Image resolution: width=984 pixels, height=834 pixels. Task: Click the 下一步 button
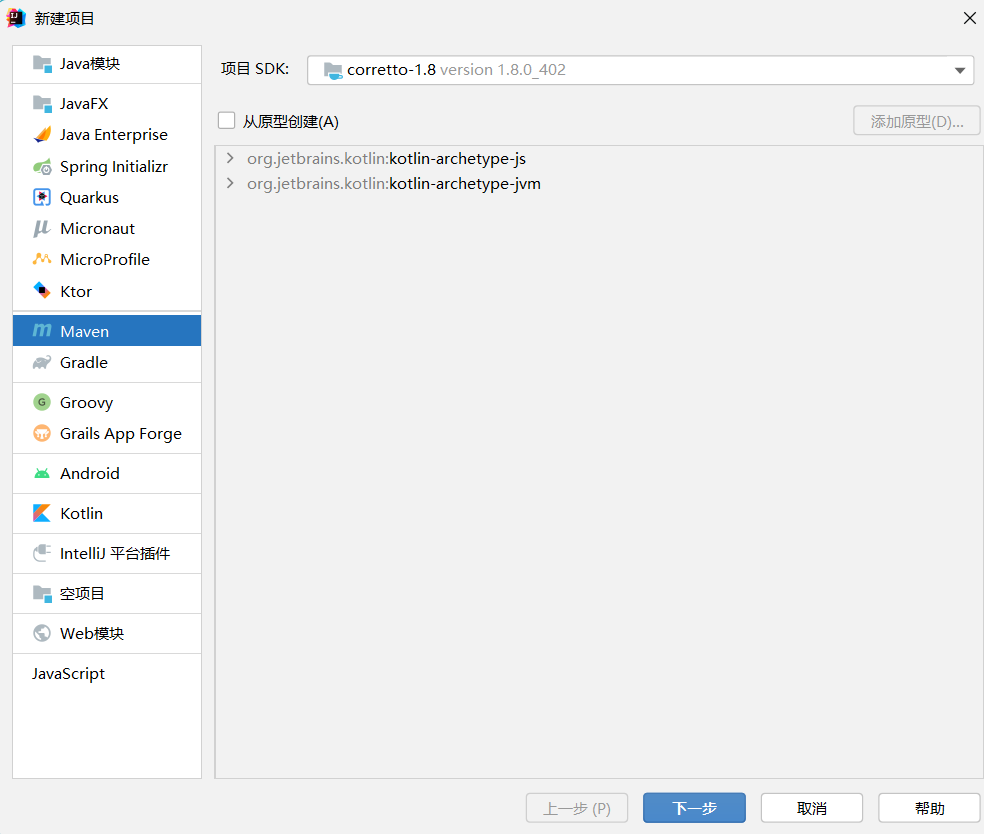click(x=694, y=807)
